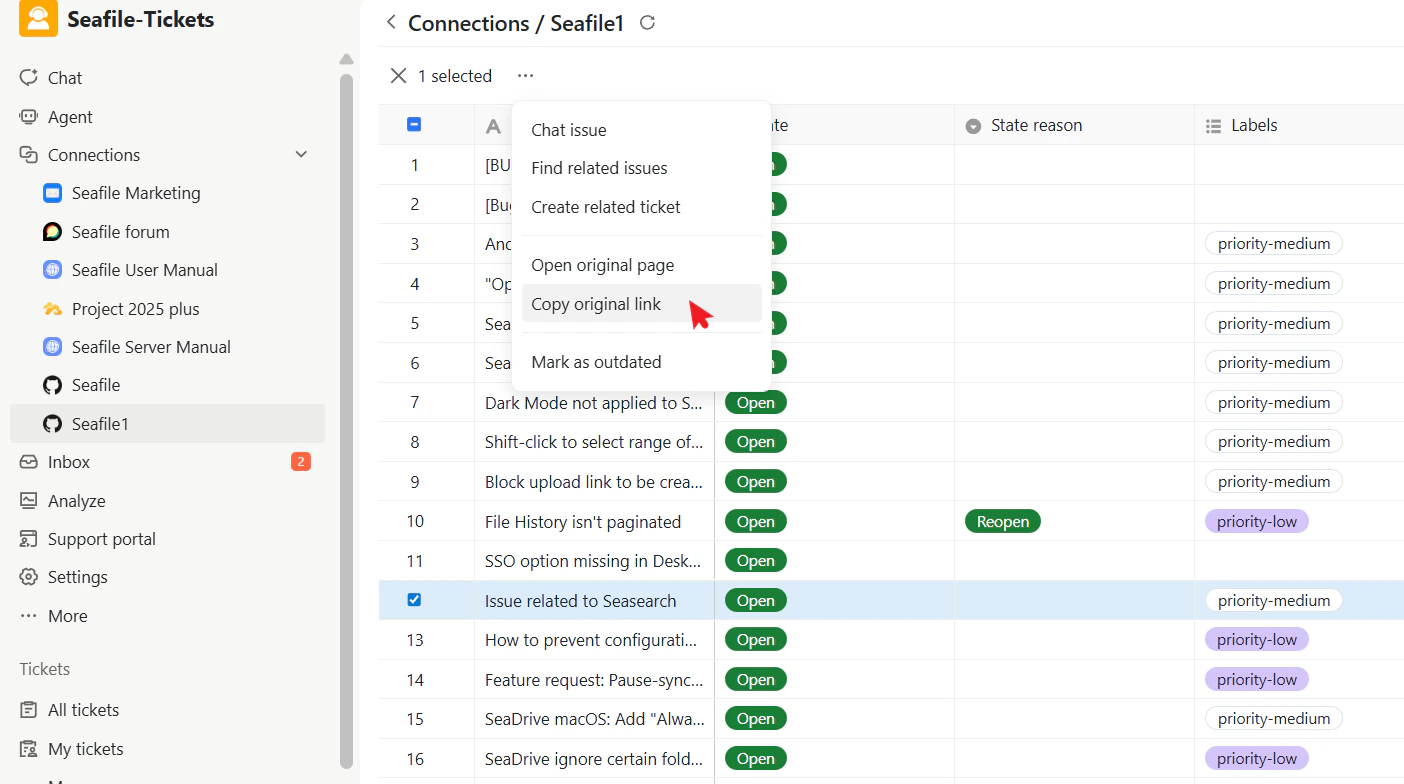Click the State reason column icon
This screenshot has width=1404, height=784.
click(x=973, y=126)
